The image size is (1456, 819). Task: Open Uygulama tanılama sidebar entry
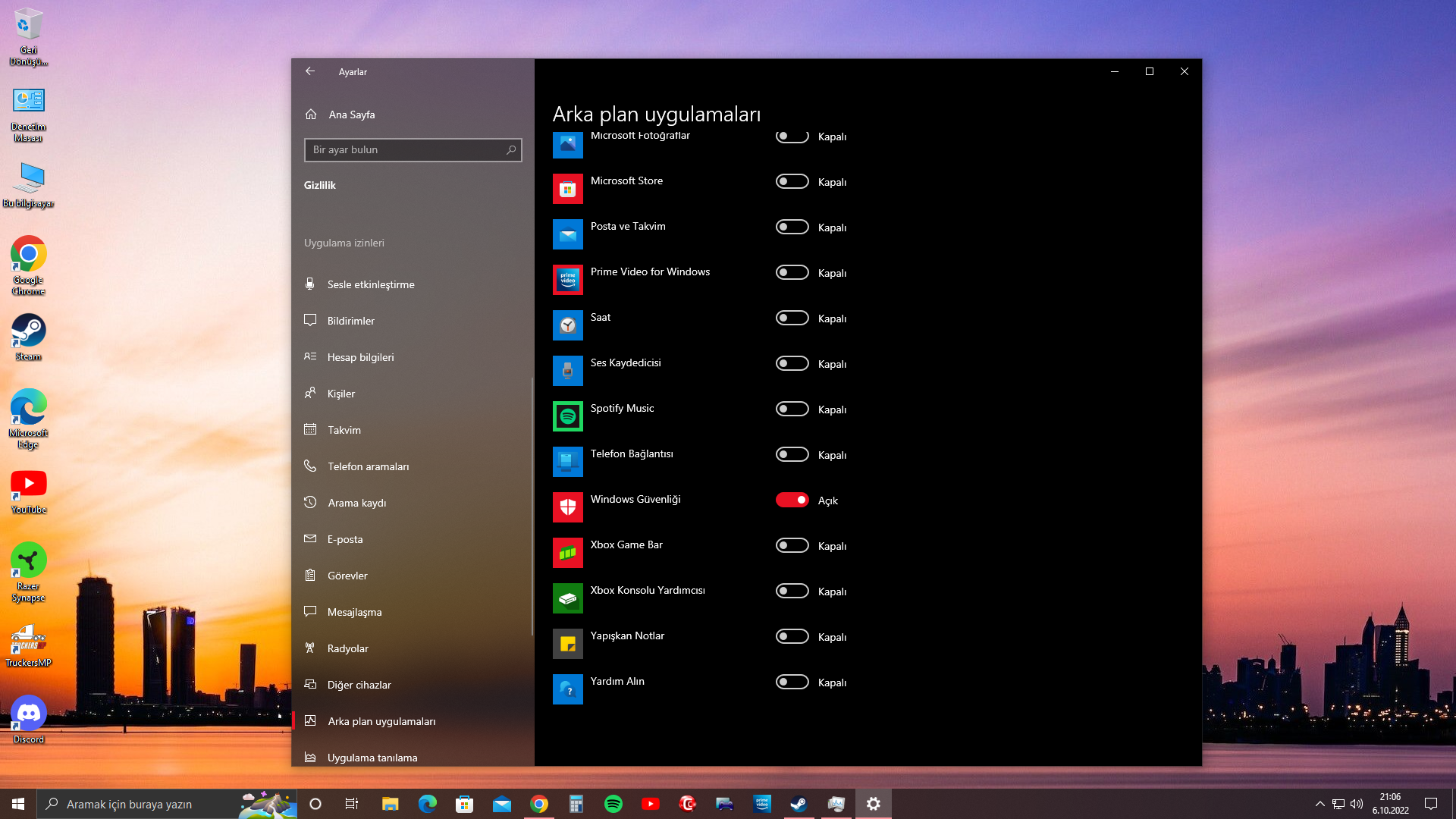pos(372,758)
